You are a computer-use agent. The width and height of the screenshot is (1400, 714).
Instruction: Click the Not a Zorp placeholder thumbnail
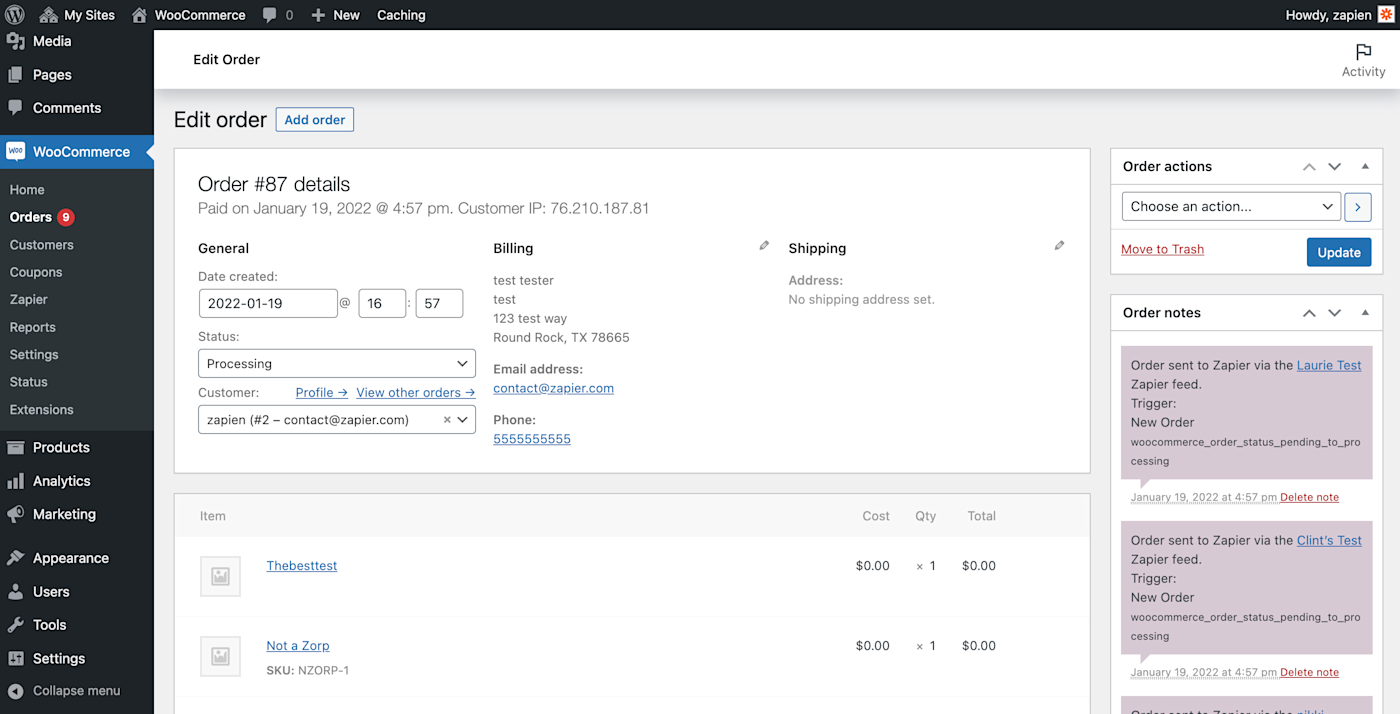tap(220, 656)
